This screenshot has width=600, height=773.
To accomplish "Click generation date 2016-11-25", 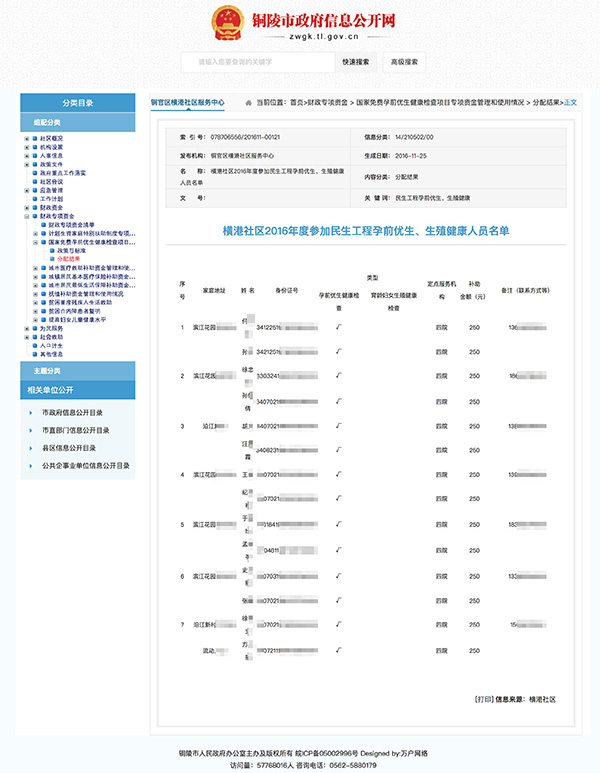I will [x=411, y=156].
